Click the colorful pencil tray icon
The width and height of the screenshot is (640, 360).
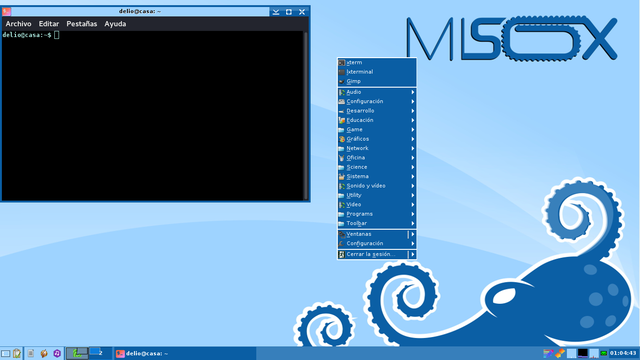(548, 353)
